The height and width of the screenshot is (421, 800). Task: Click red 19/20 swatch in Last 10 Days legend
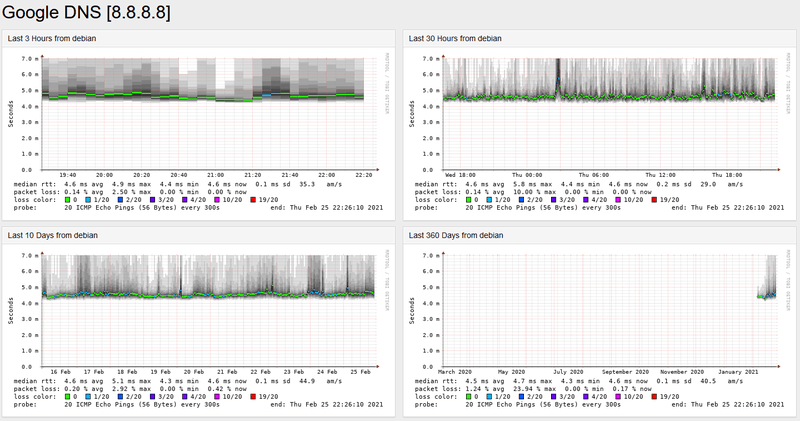pos(253,397)
